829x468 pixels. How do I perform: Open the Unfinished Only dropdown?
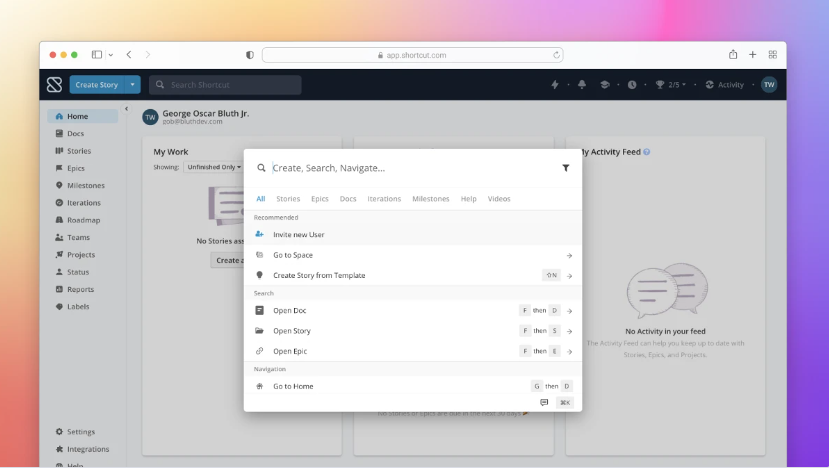point(214,167)
